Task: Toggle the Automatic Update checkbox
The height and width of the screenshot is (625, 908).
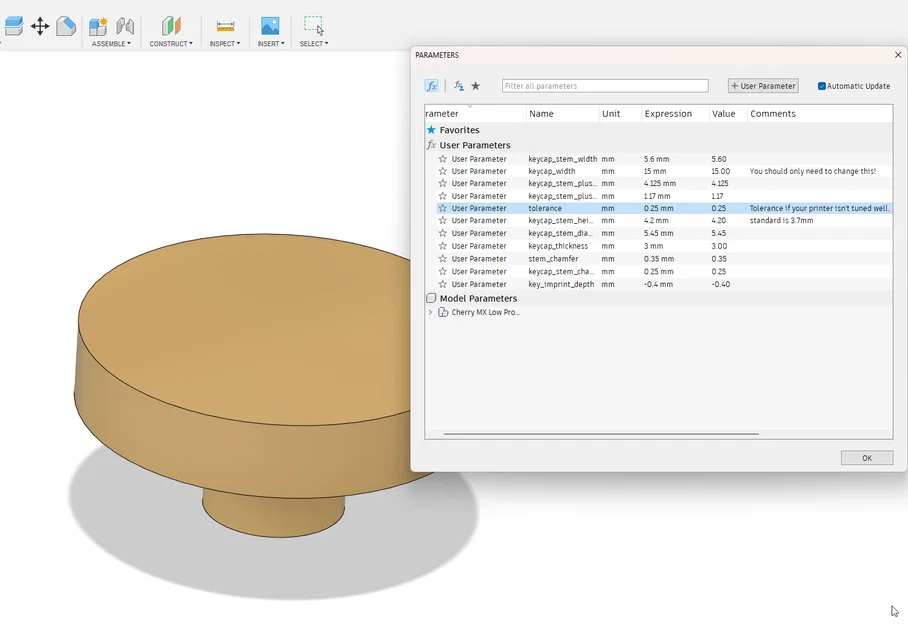Action: [821, 86]
